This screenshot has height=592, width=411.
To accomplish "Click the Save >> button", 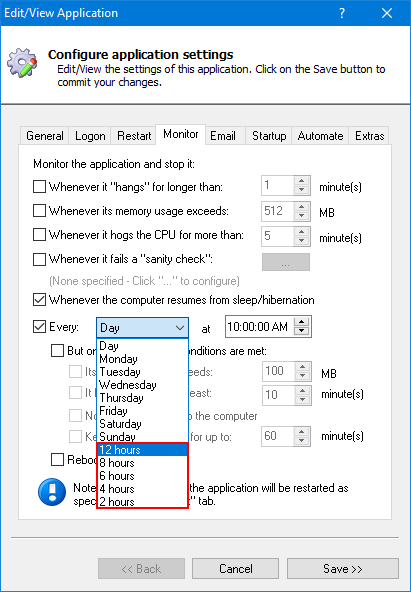I will tap(343, 569).
